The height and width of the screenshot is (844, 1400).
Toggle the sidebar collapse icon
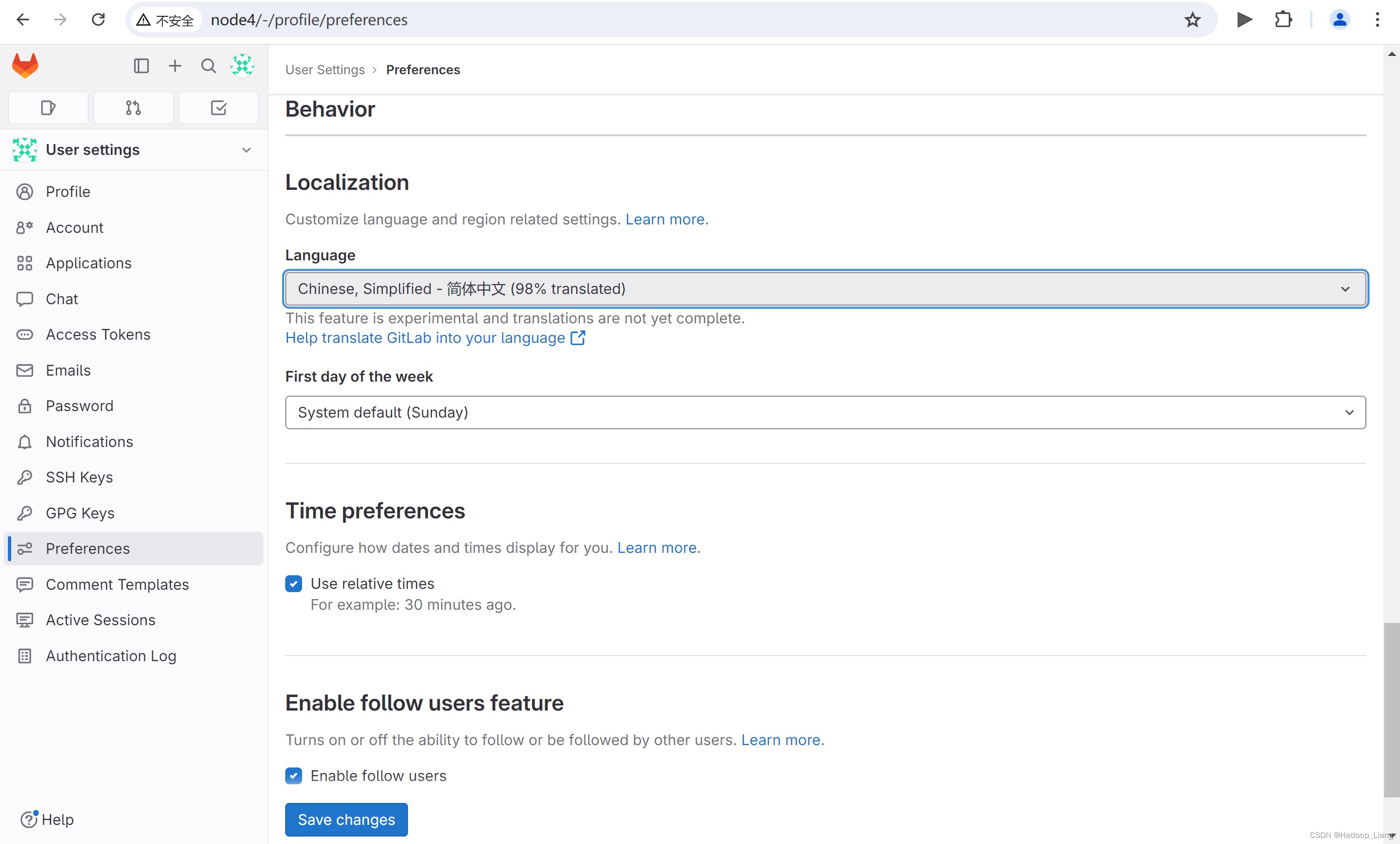[x=141, y=66]
